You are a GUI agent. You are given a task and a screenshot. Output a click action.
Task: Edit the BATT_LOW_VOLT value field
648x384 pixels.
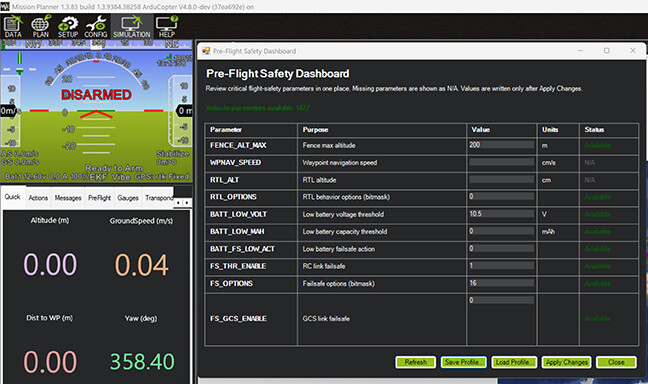(501, 214)
